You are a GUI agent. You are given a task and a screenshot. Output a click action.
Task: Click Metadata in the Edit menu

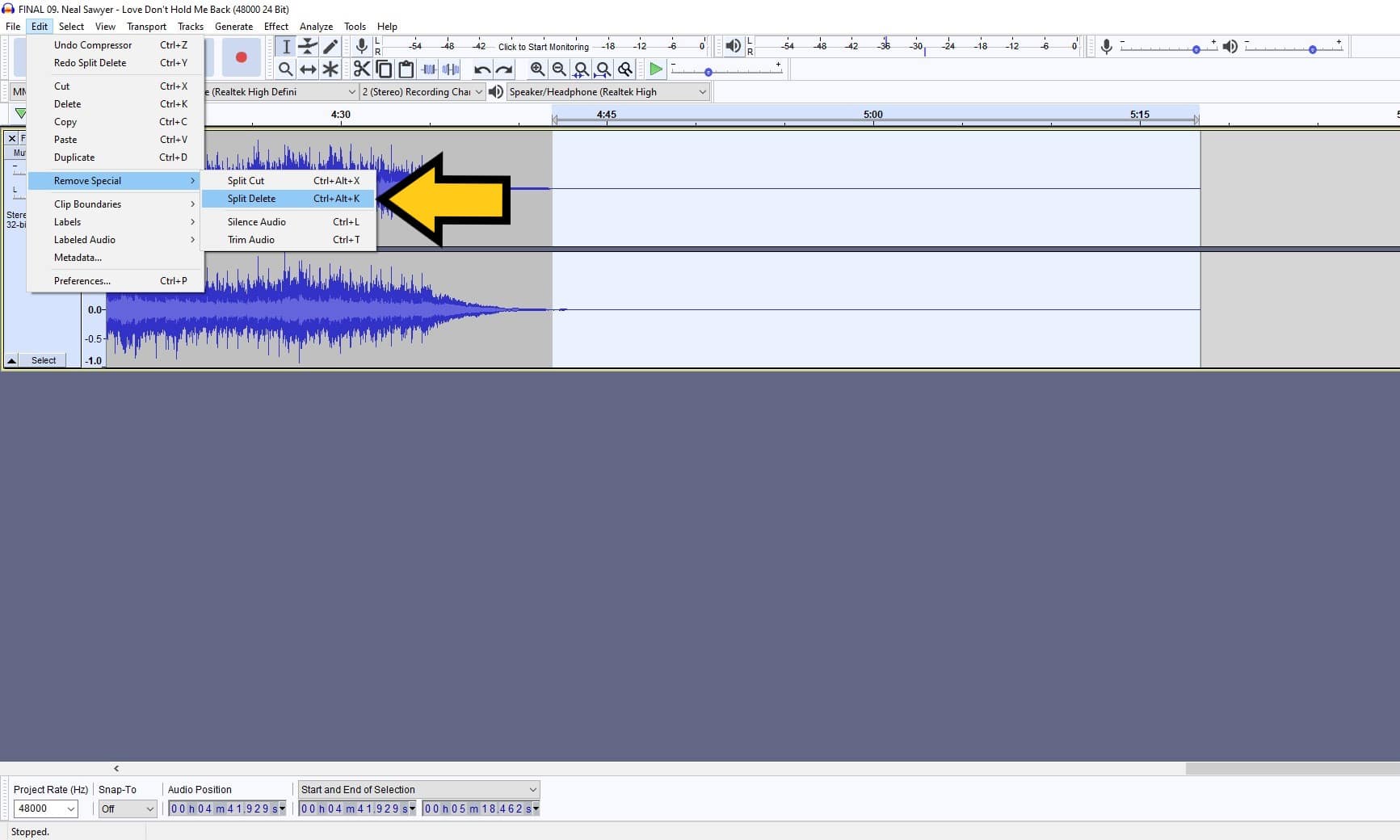coord(78,258)
